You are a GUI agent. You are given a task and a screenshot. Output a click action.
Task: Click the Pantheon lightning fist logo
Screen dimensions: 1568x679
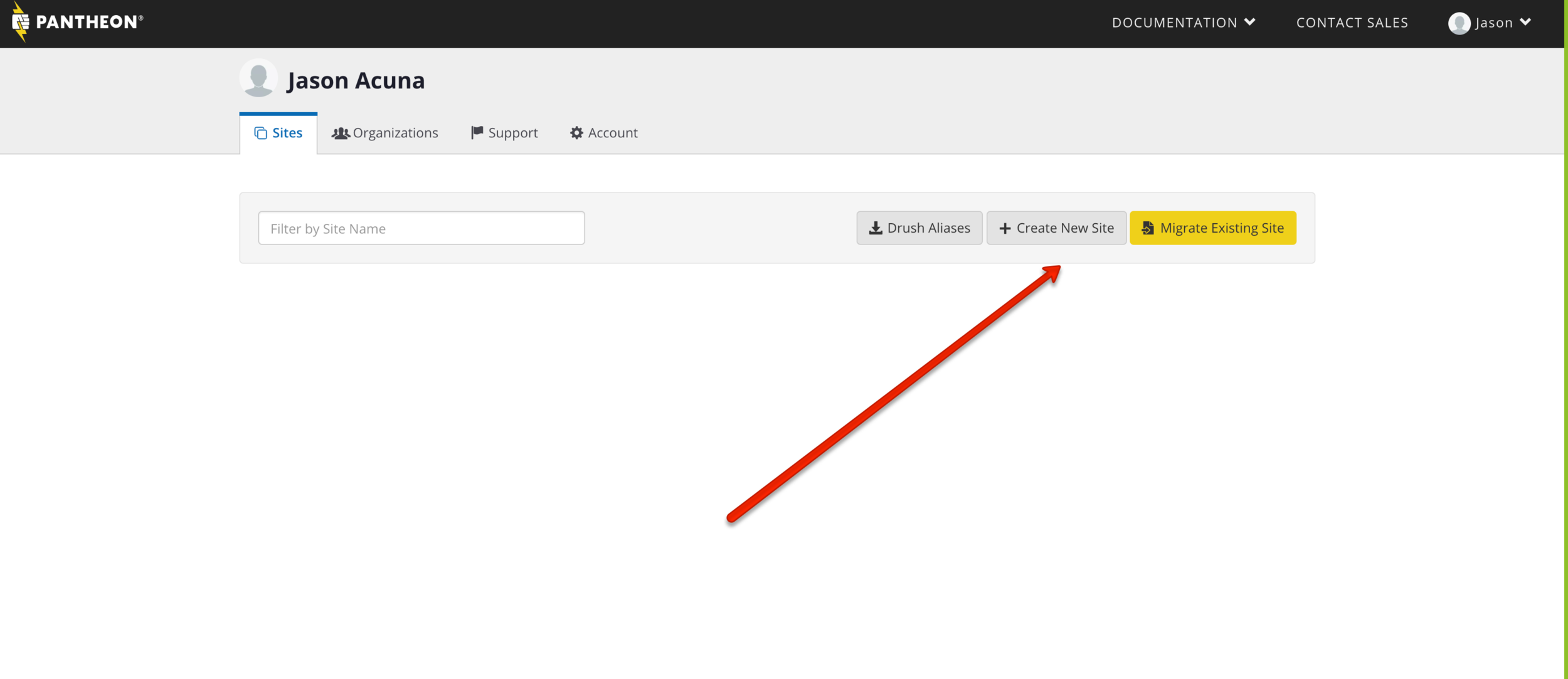point(20,23)
